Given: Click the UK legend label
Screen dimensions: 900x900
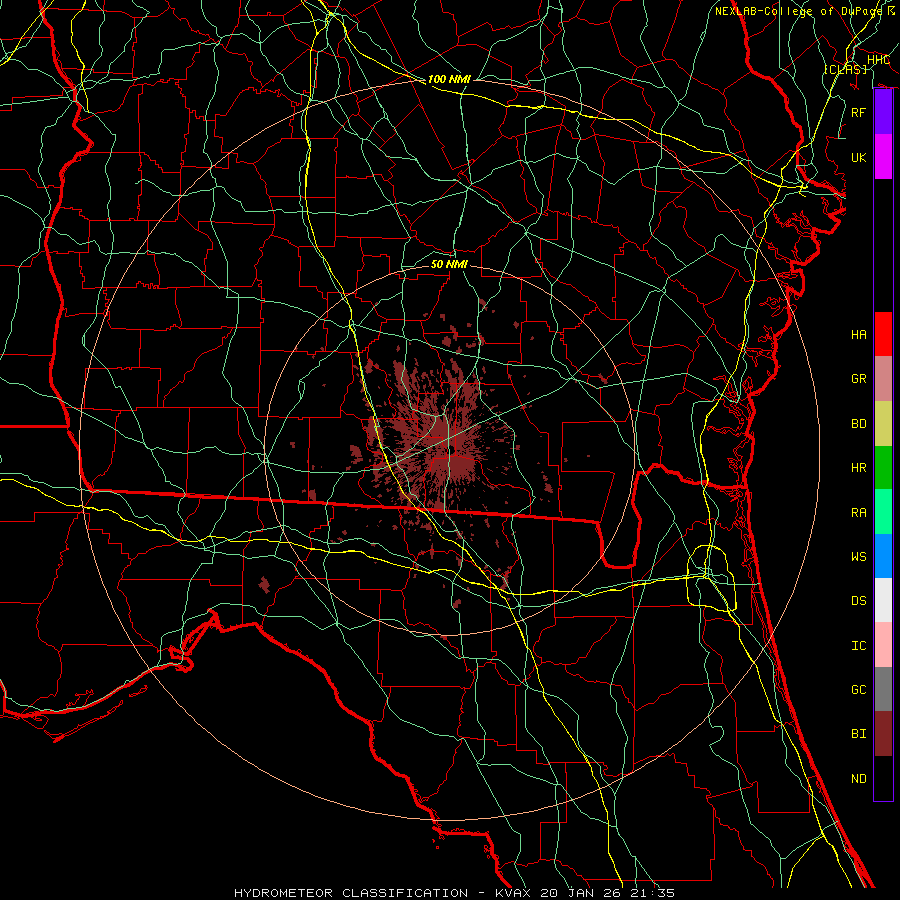Looking at the screenshot, I should coord(859,157).
